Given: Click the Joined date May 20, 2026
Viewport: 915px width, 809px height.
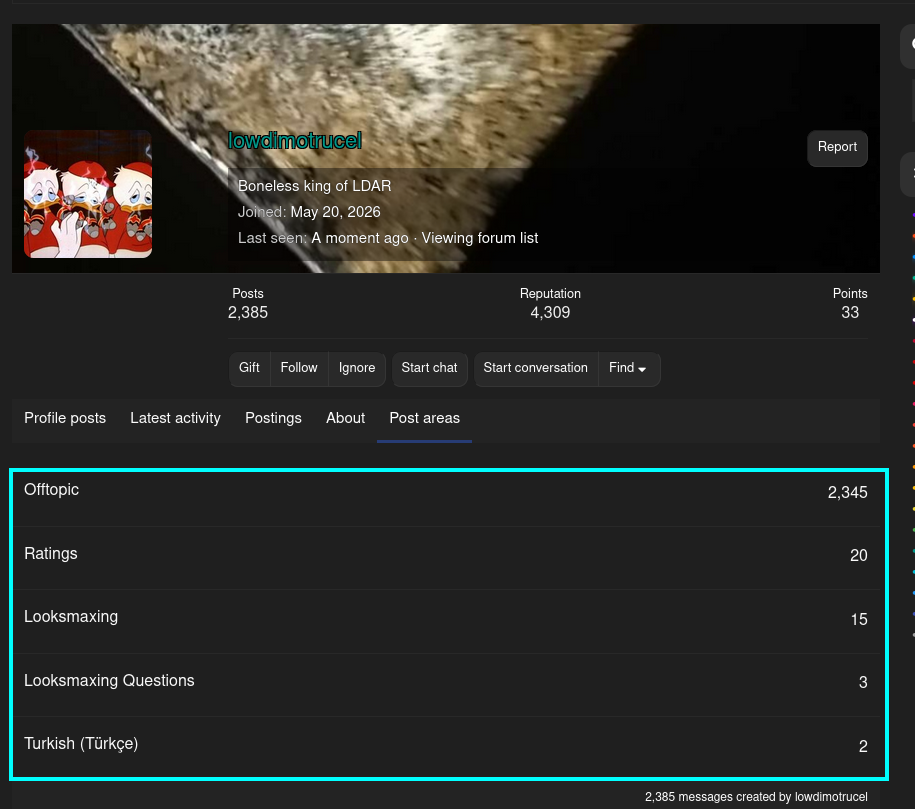Looking at the screenshot, I should [x=336, y=212].
